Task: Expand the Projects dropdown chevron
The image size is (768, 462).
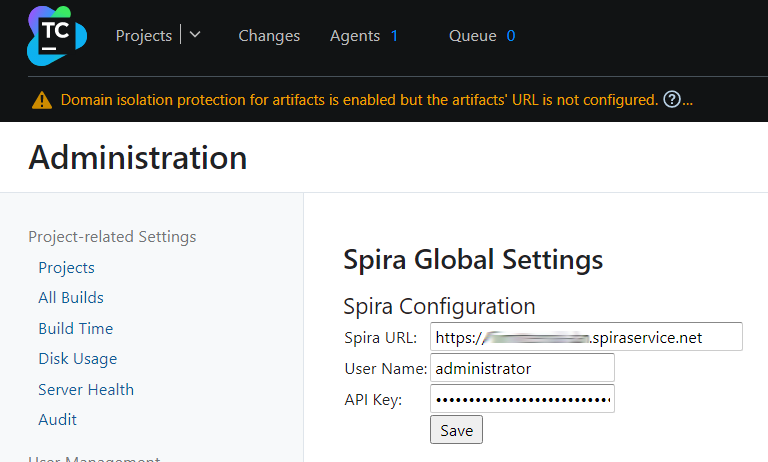Action: (x=195, y=35)
